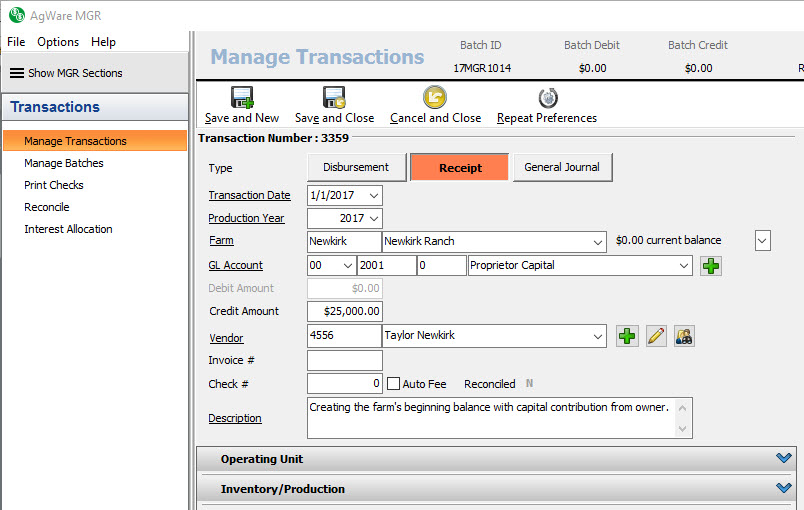Open vendor lookup icon beside pencil

tap(684, 336)
